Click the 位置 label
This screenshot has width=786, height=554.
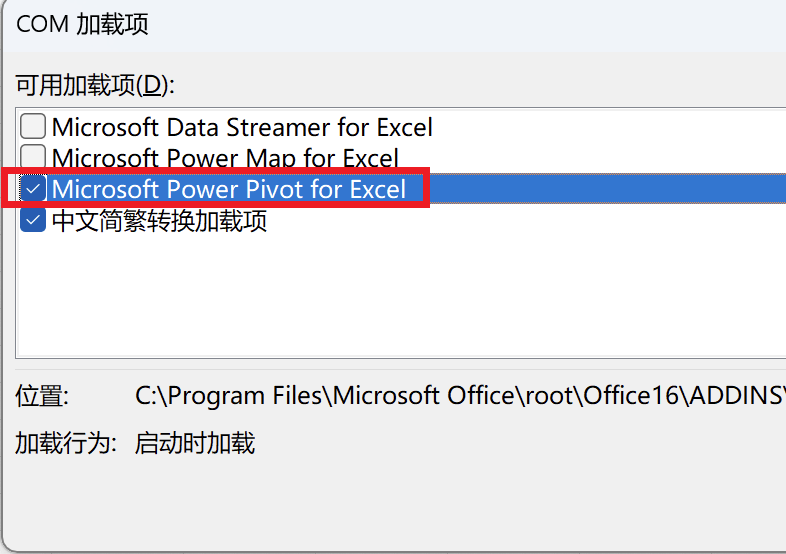point(42,396)
